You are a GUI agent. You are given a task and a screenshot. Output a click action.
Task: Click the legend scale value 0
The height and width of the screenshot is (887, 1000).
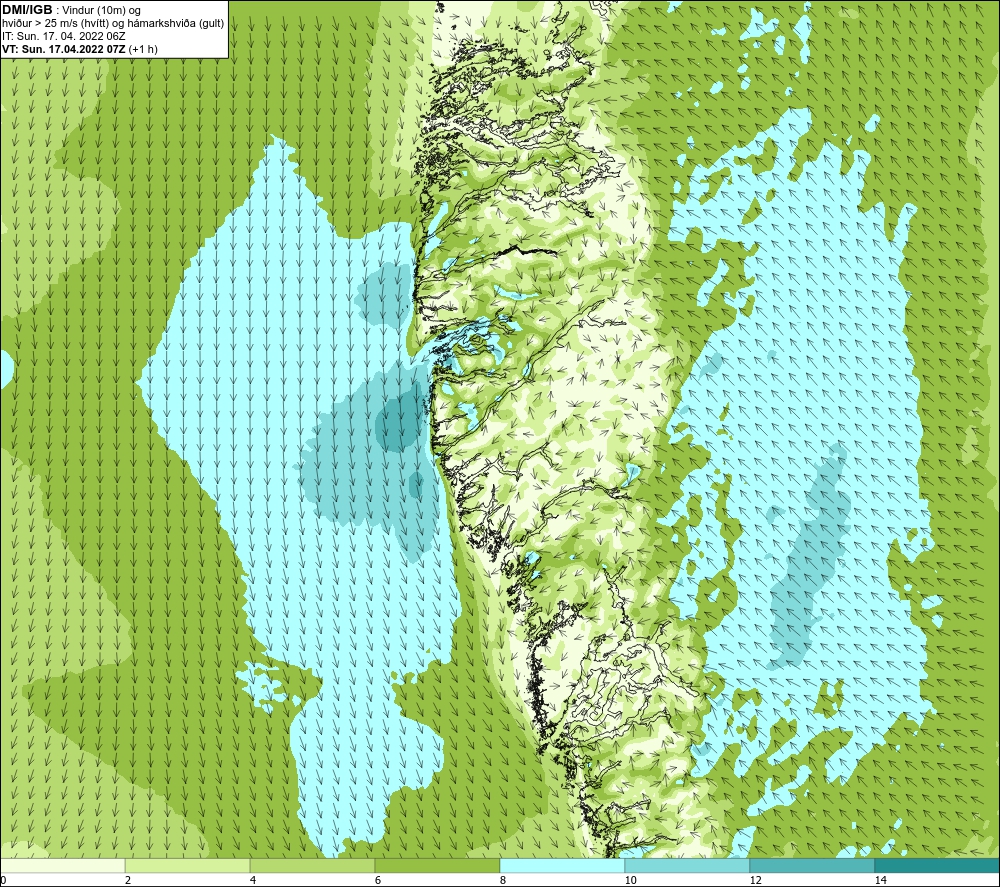[x=3, y=880]
